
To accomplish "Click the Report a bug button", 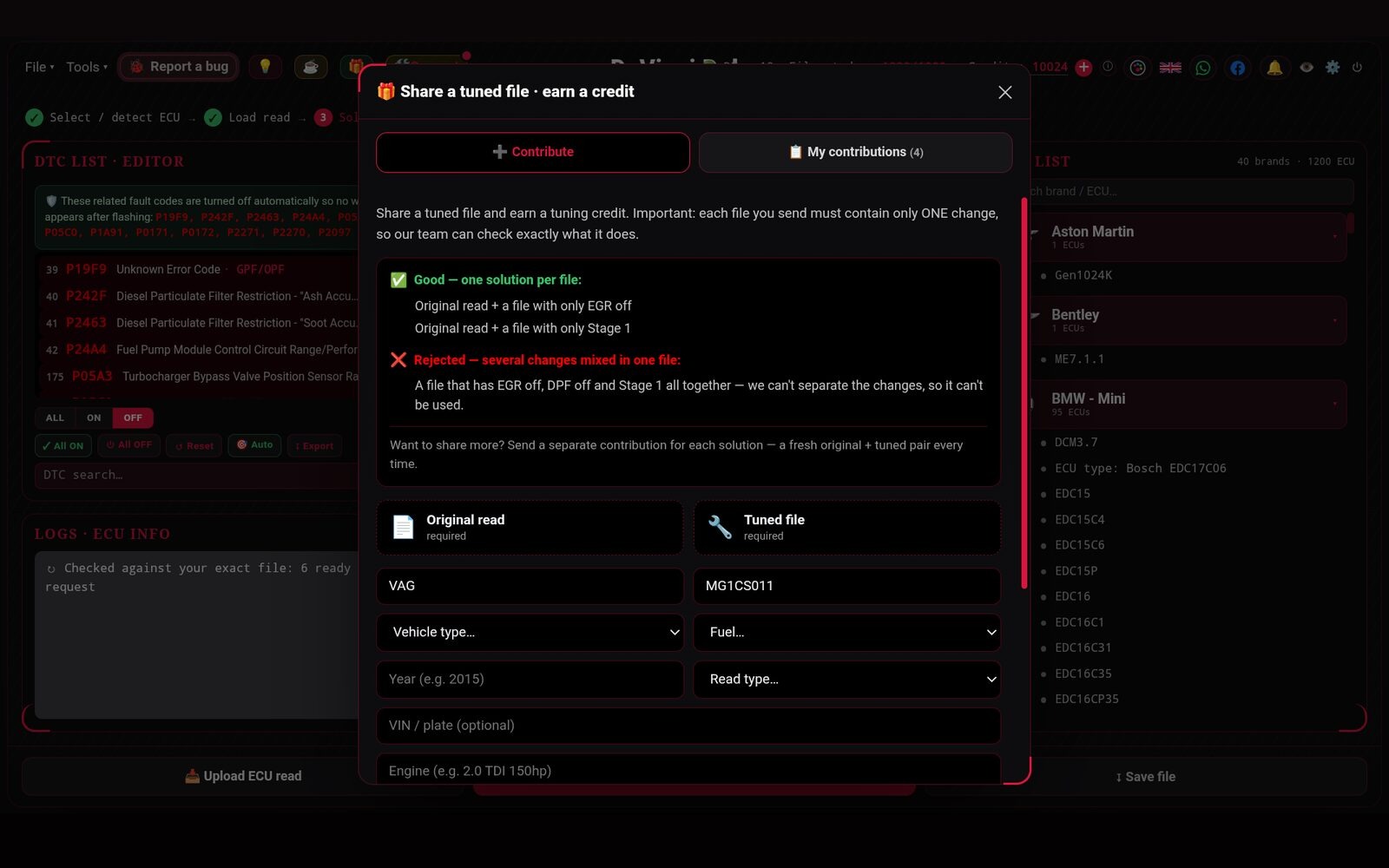I will pos(179,67).
